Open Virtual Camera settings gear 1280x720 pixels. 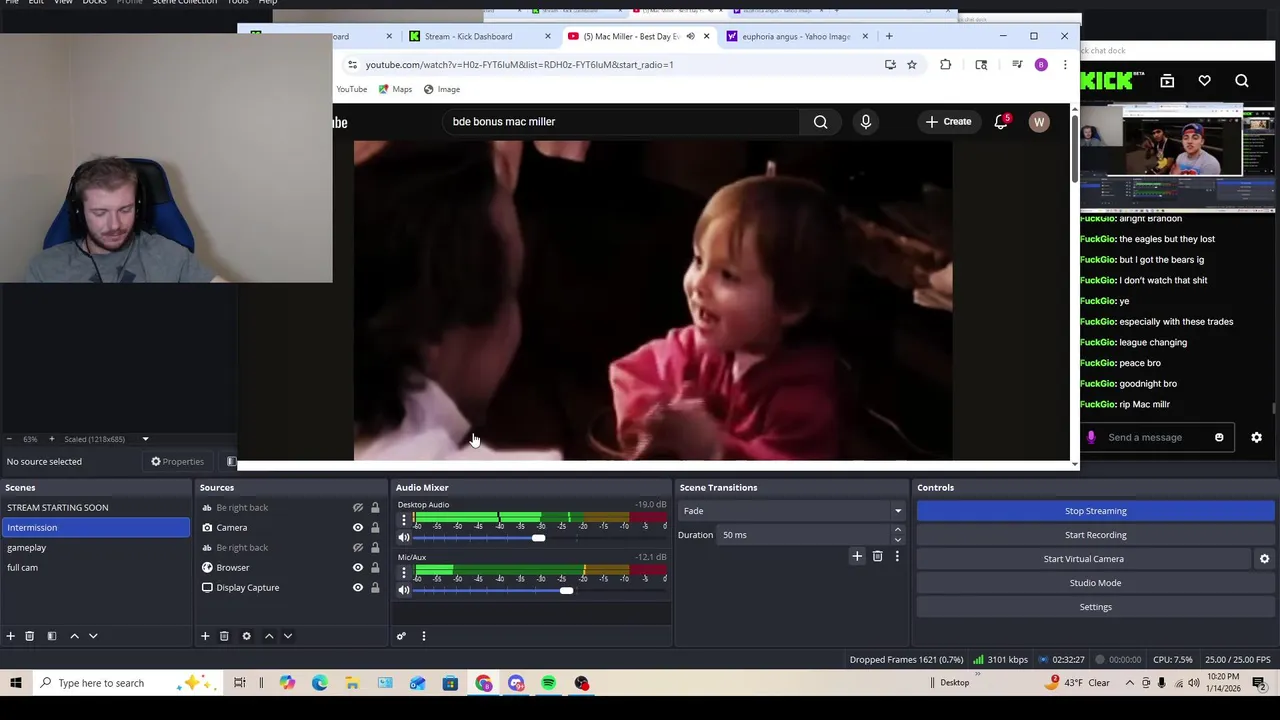(1264, 559)
